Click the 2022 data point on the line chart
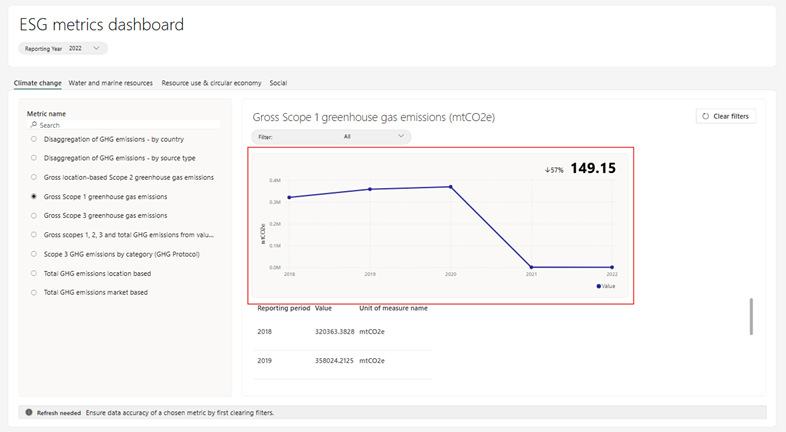 [x=612, y=267]
